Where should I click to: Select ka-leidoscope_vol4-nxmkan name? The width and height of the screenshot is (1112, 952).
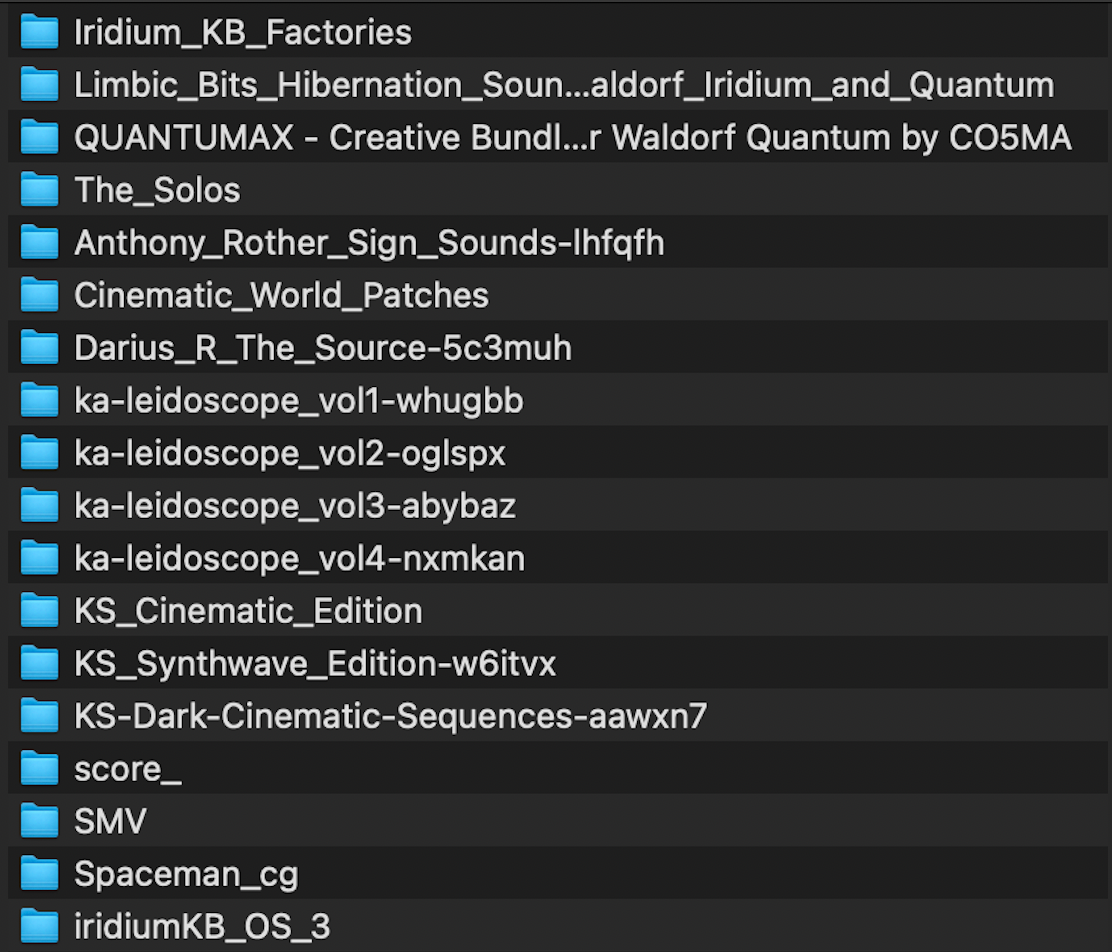[300, 559]
